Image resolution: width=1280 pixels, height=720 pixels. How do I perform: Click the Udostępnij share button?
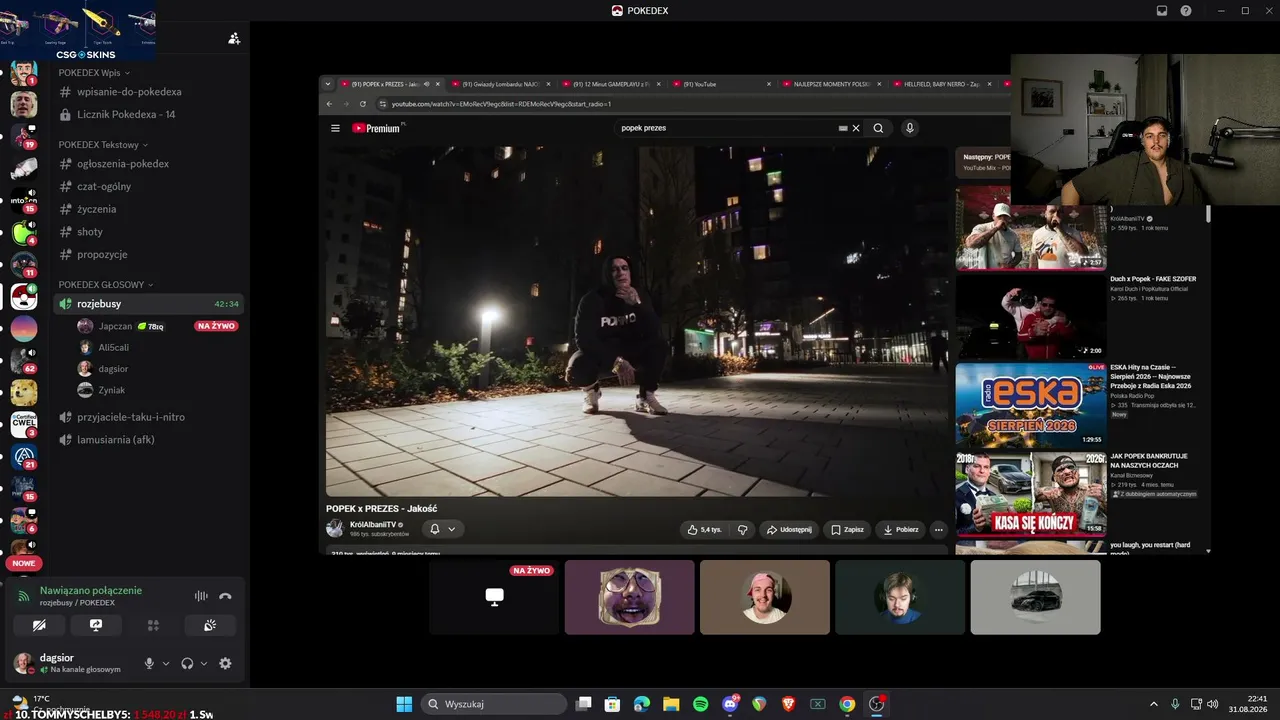[789, 530]
